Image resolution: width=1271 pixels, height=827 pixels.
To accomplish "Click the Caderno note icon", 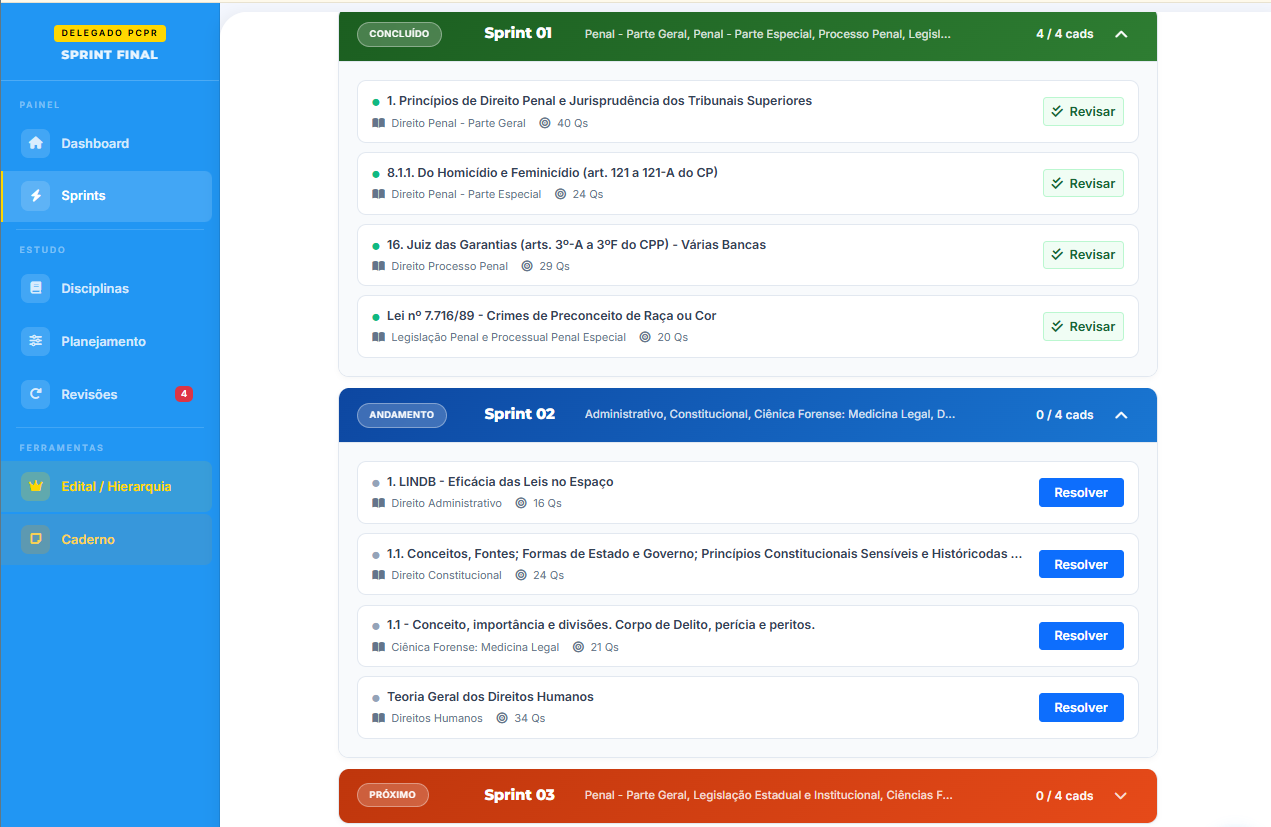I will coord(36,539).
